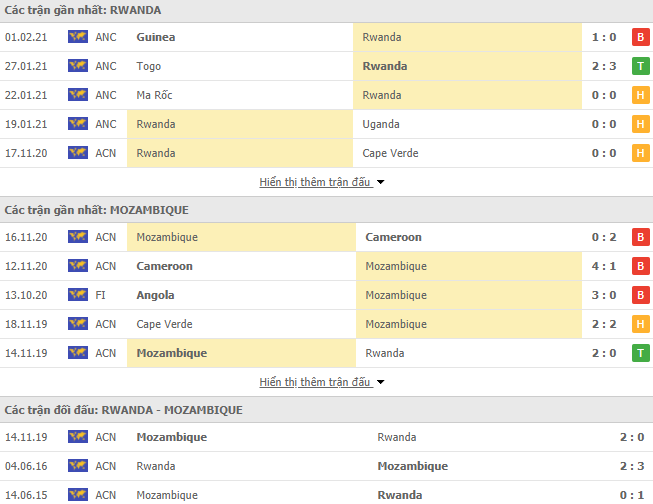The height and width of the screenshot is (504, 653).
Task: Click the flag icon on the Ma Rốc row
Action: pyautogui.click(x=78, y=95)
